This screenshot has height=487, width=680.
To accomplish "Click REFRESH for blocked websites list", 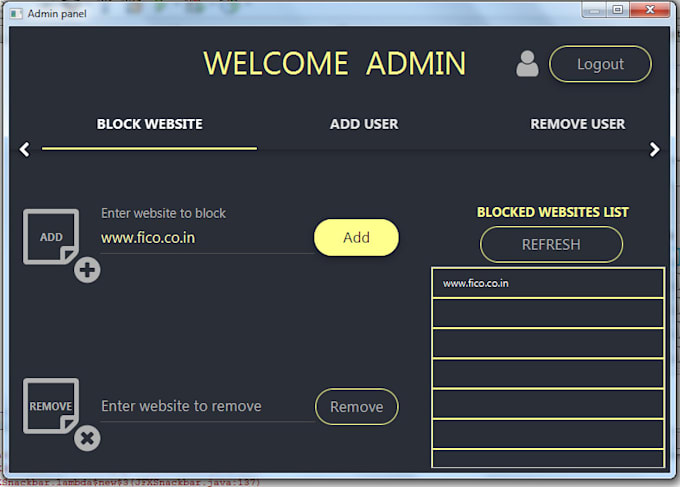I will tap(551, 245).
